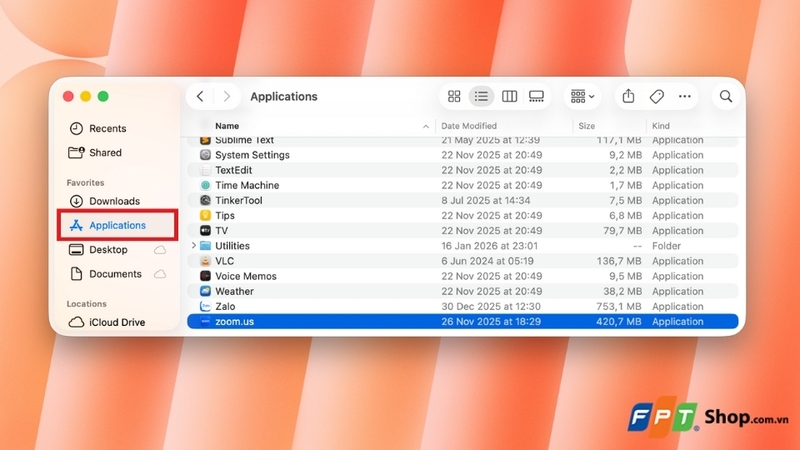
Task: Select the Voice Memos file name
Action: click(x=245, y=276)
